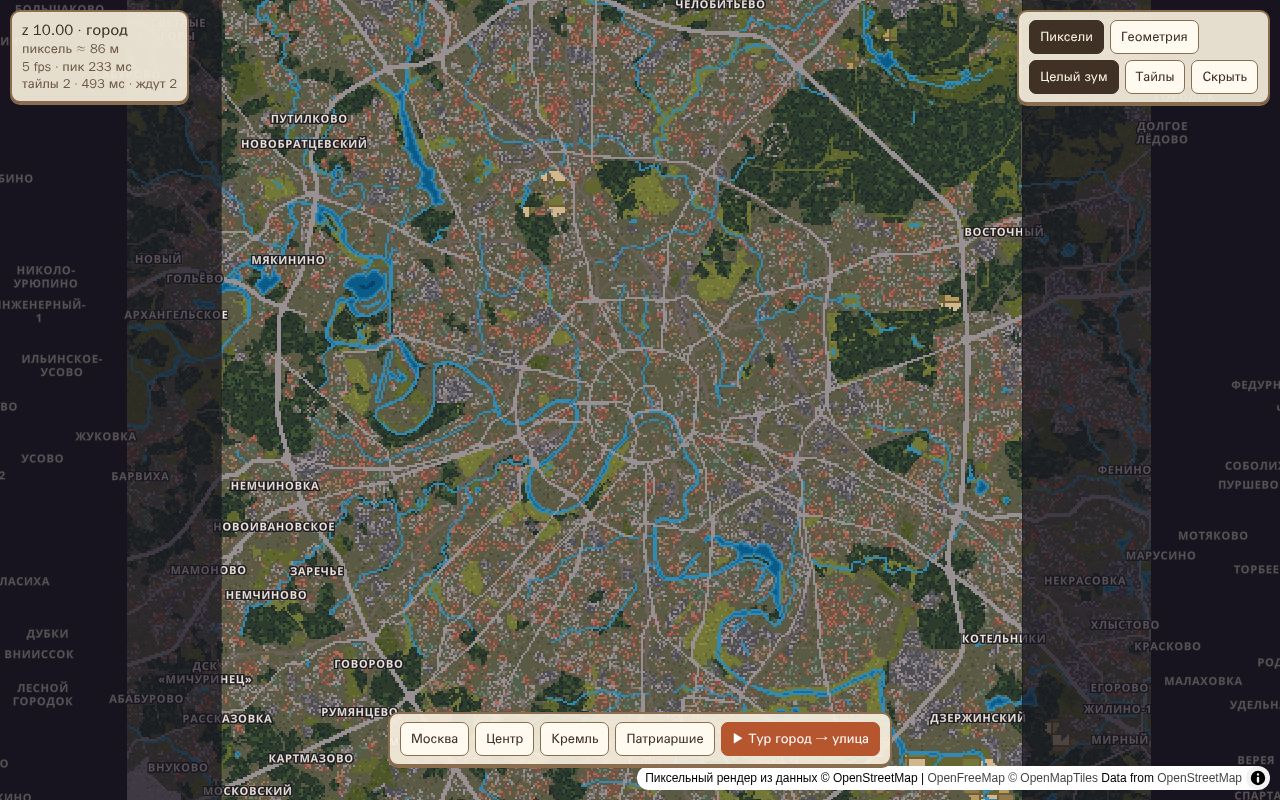Image resolution: width=1280 pixels, height=800 pixels.
Task: Jump to the Москва preset view
Action: tap(434, 739)
